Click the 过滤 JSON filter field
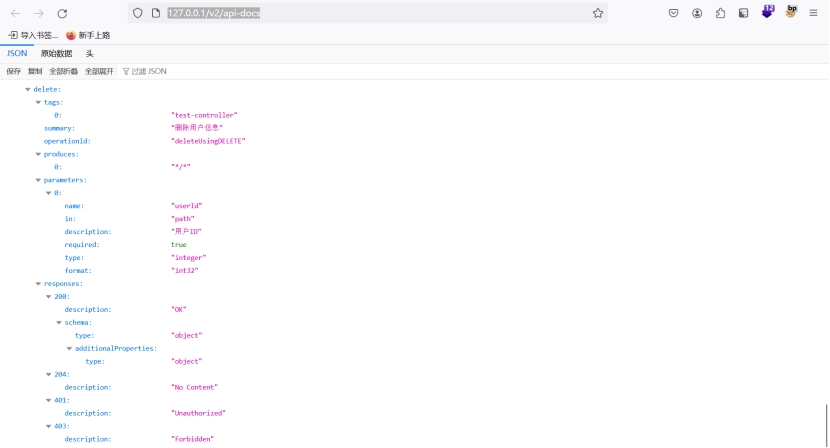Viewport: 830px width, 448px height. click(x=150, y=71)
